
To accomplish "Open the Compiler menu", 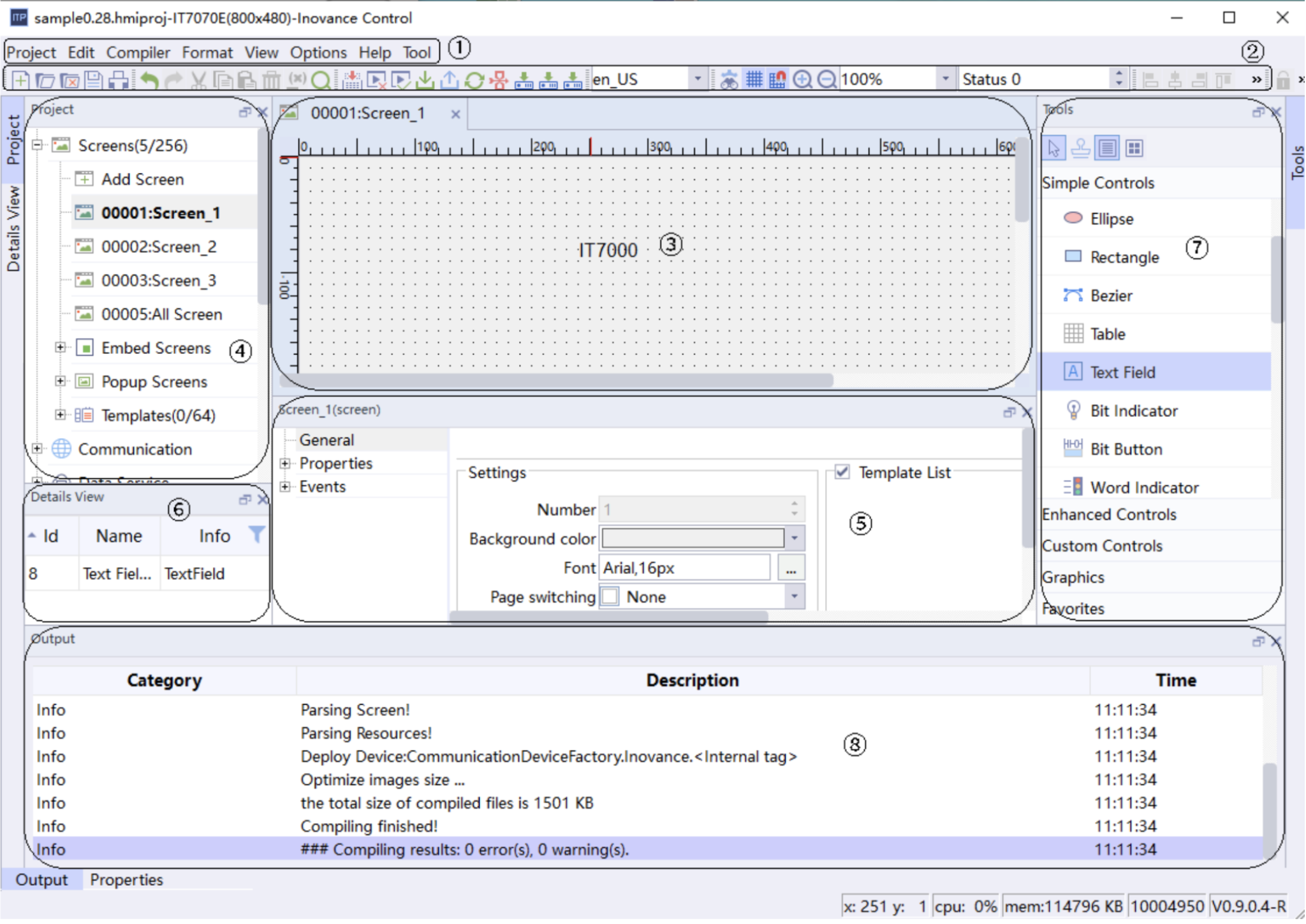I will pyautogui.click(x=138, y=53).
